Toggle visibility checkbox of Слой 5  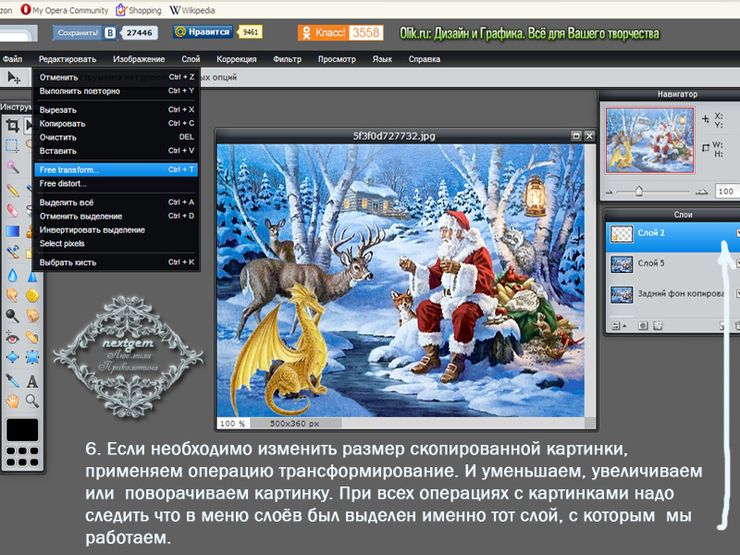click(x=738, y=263)
